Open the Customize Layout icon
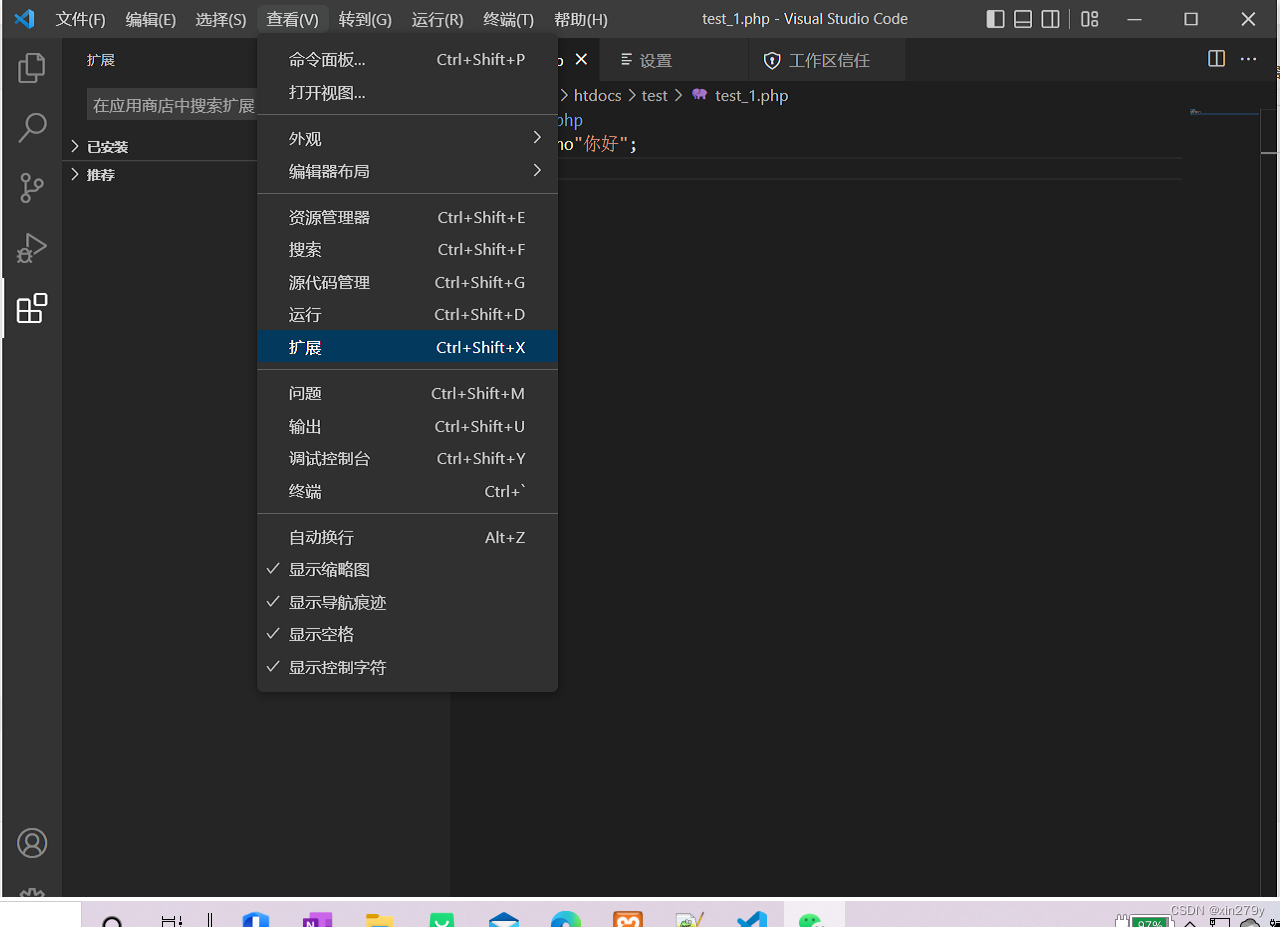1280x927 pixels. click(x=1090, y=19)
